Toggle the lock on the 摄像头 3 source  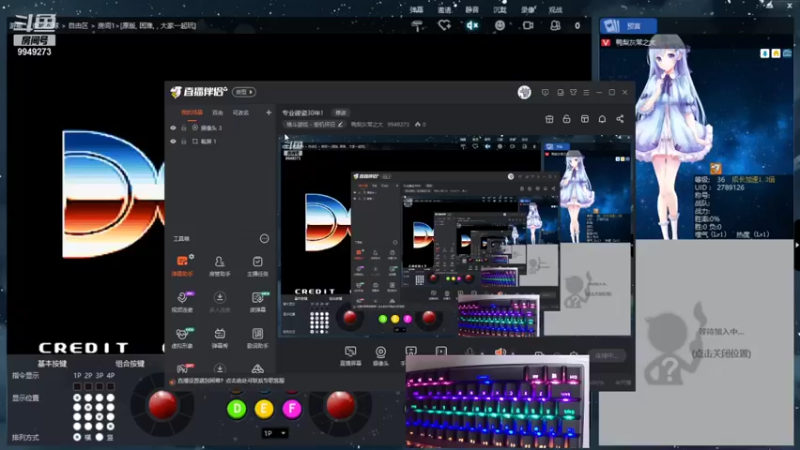(184, 128)
